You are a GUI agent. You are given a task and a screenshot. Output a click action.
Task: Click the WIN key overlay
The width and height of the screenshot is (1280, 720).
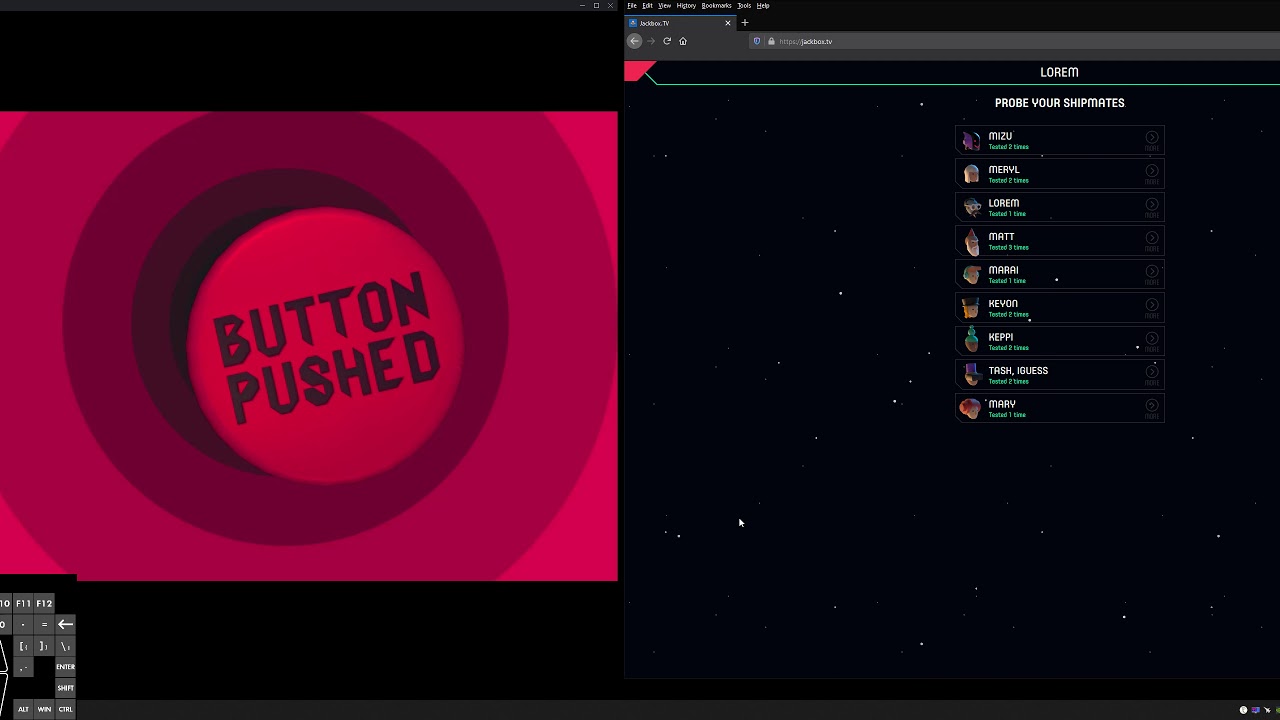44,709
